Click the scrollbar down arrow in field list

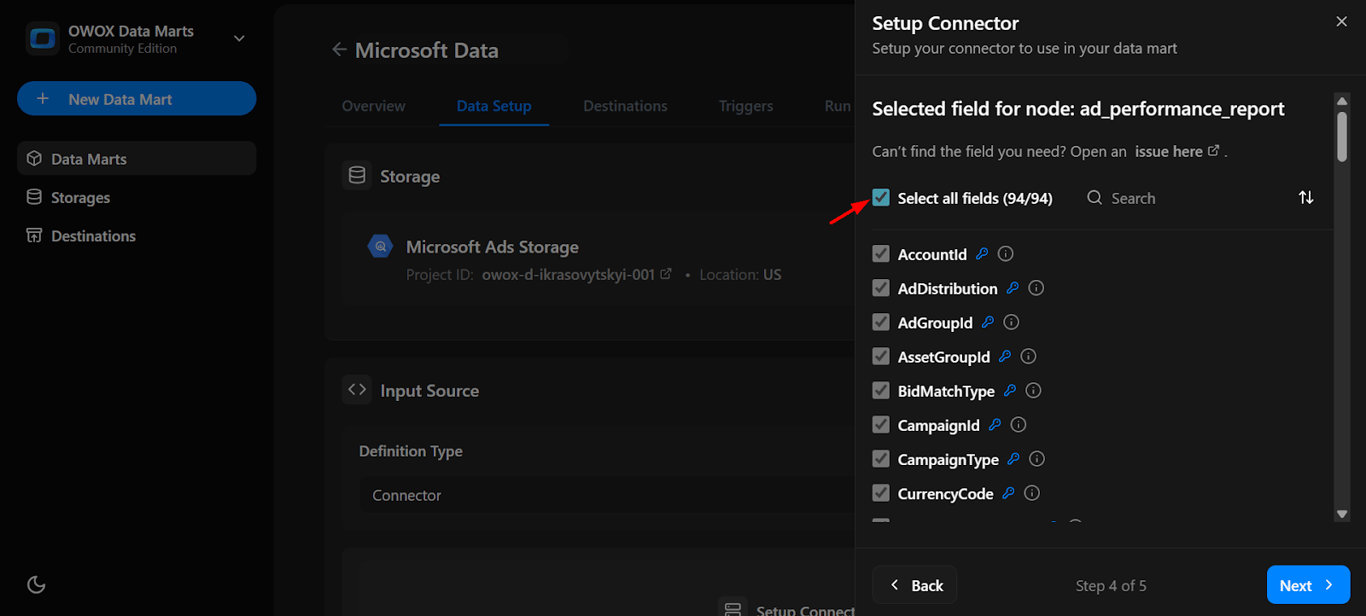[1342, 514]
